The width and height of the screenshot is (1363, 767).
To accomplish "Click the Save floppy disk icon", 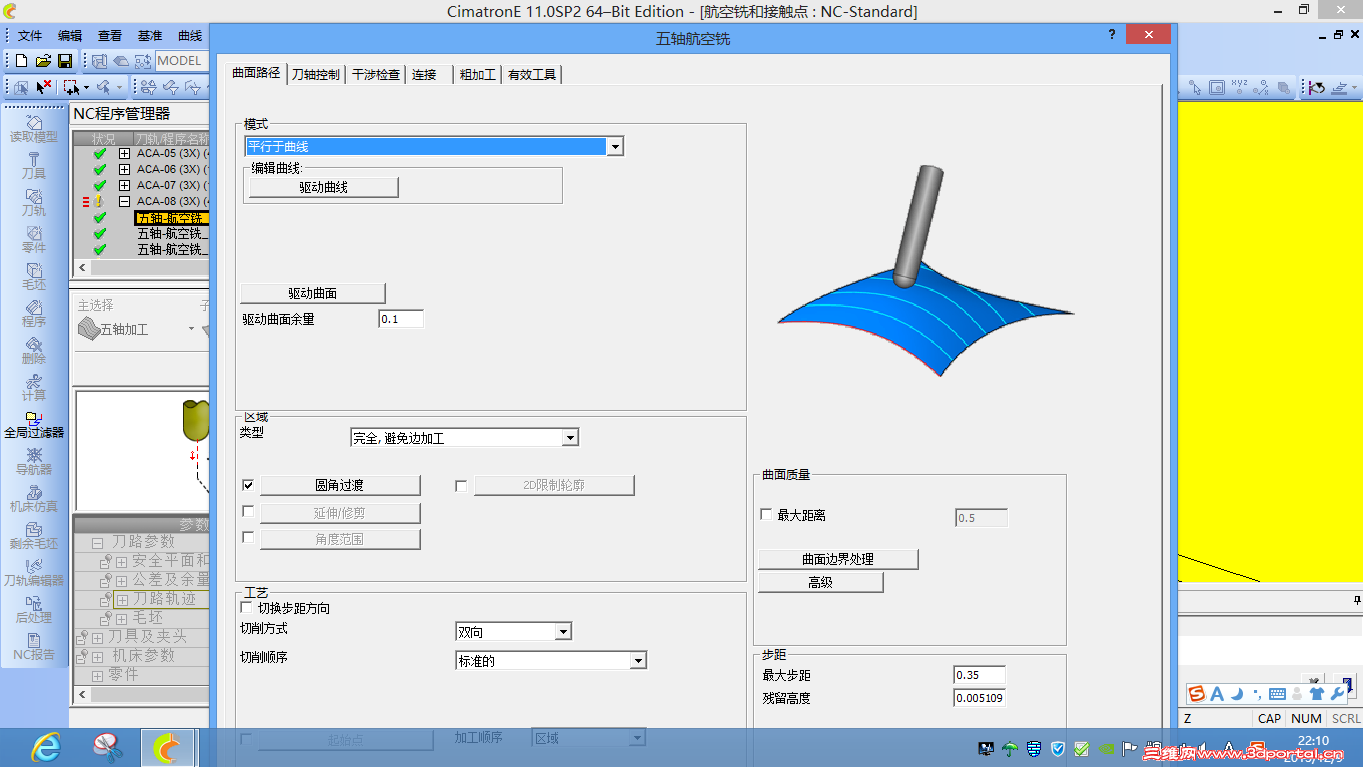I will [64, 61].
